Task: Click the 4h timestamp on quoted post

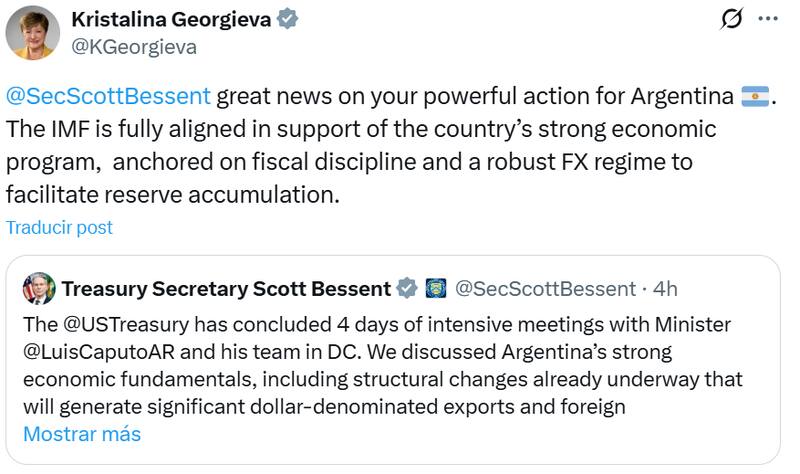Action: (x=664, y=289)
